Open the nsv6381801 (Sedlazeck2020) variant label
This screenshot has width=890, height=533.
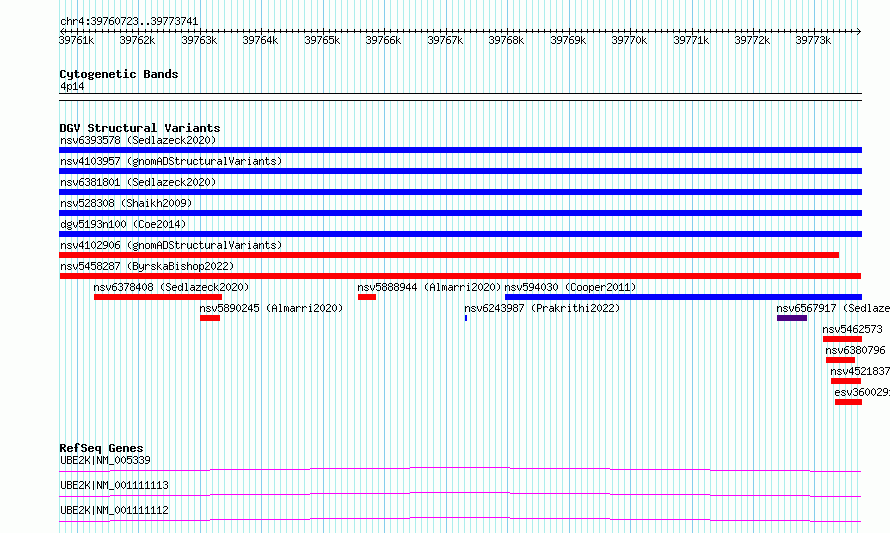[x=138, y=182]
